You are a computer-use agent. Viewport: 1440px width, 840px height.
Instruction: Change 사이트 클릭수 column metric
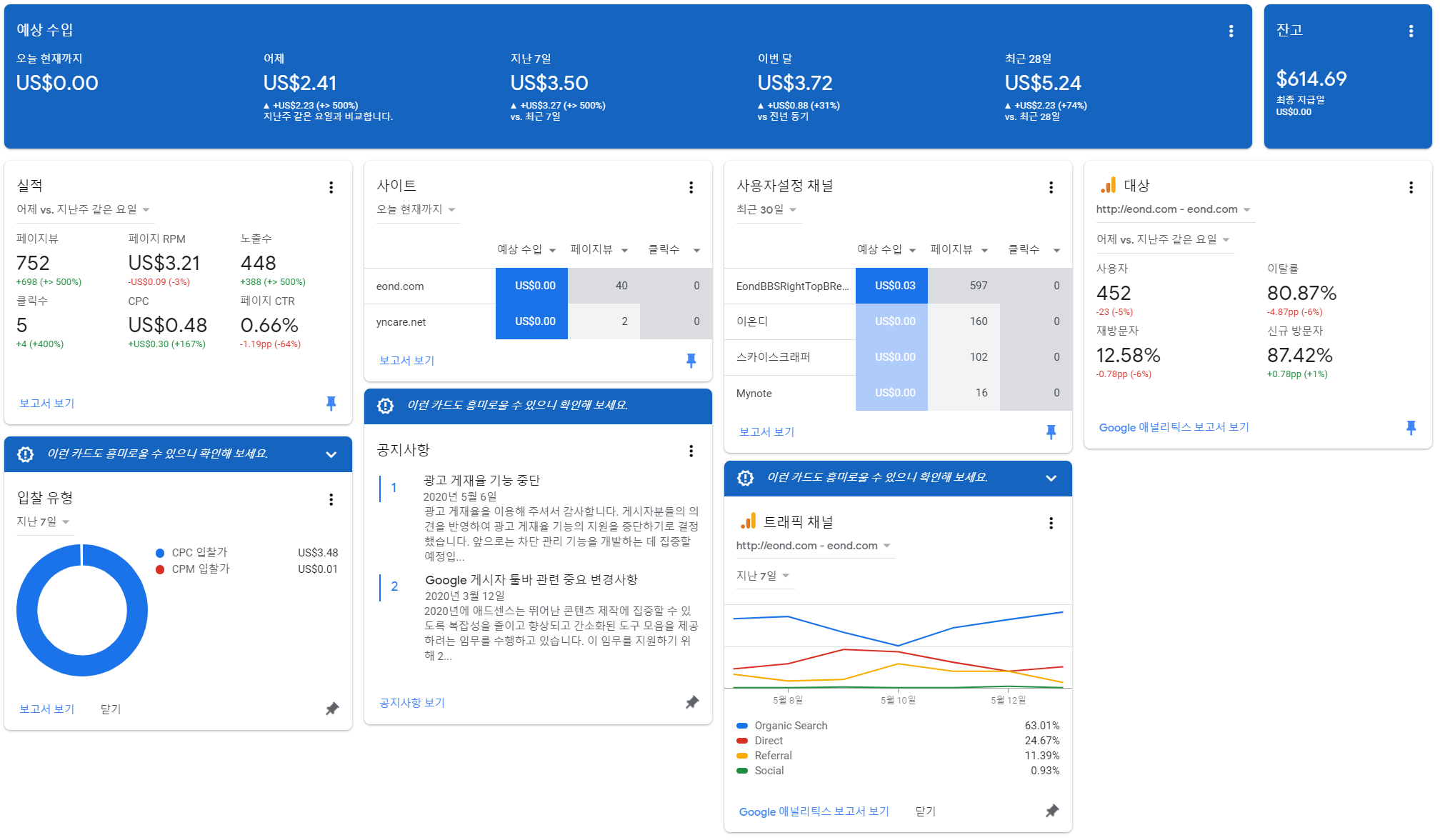(x=674, y=249)
